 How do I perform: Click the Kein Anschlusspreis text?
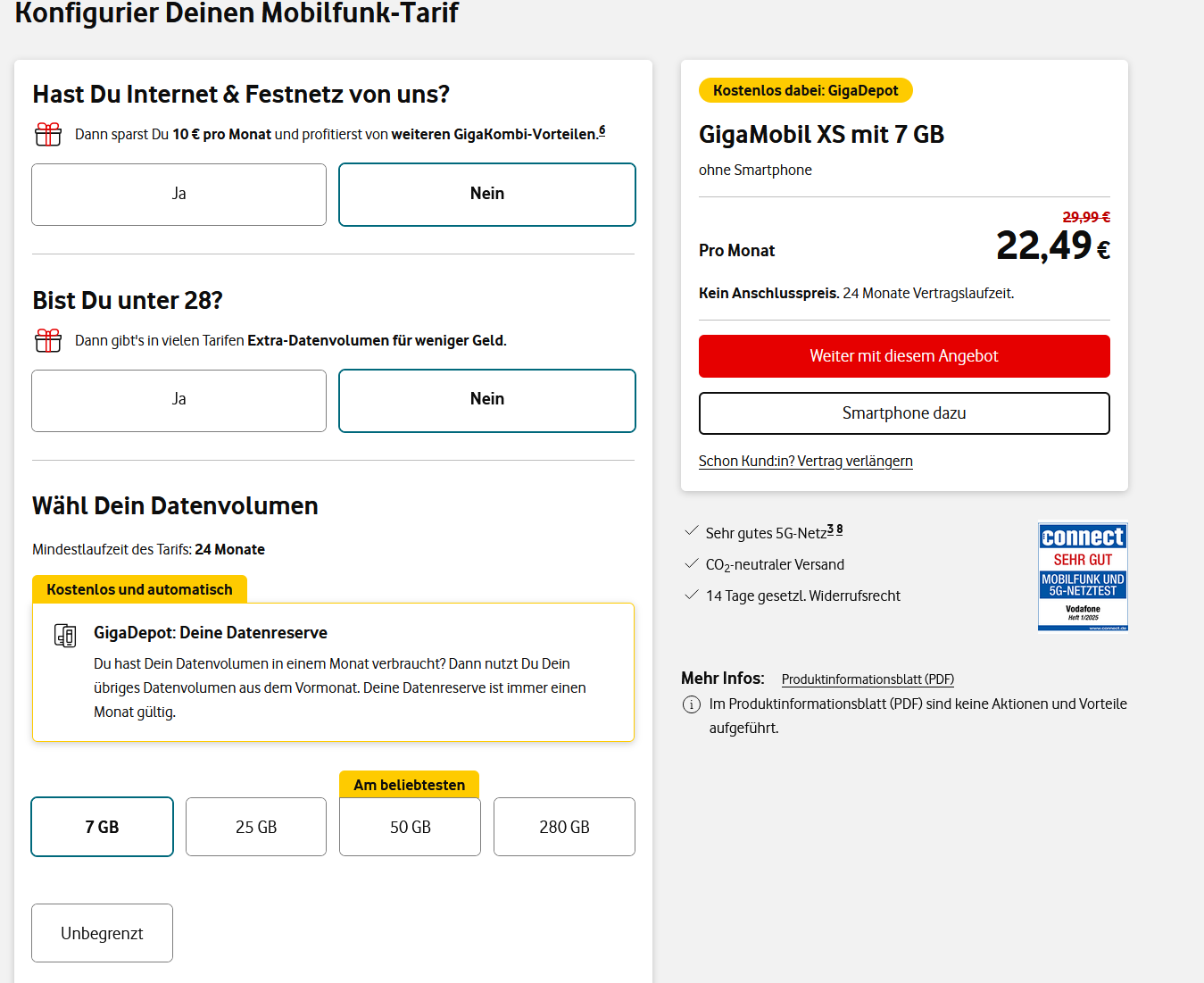pos(768,294)
